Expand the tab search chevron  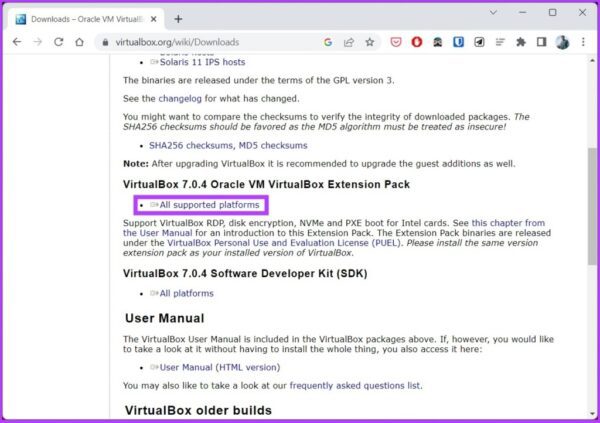pyautogui.click(x=493, y=13)
